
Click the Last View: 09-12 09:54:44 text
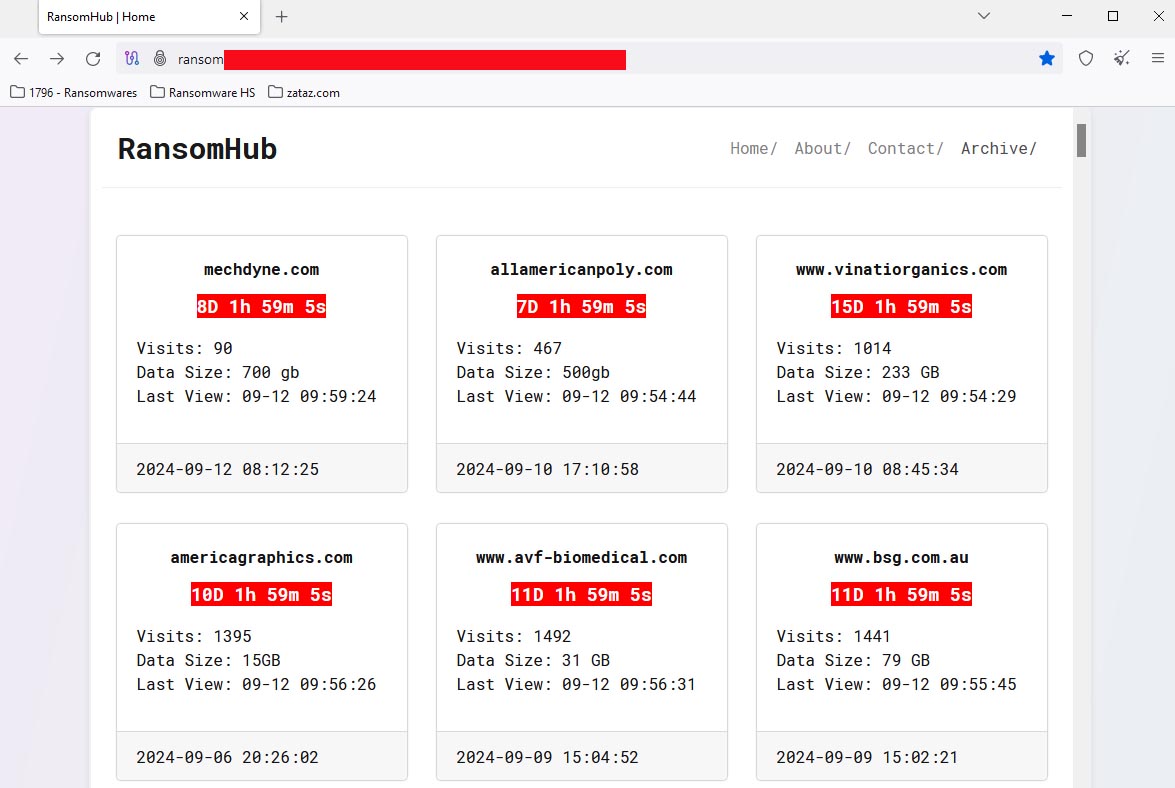click(576, 396)
